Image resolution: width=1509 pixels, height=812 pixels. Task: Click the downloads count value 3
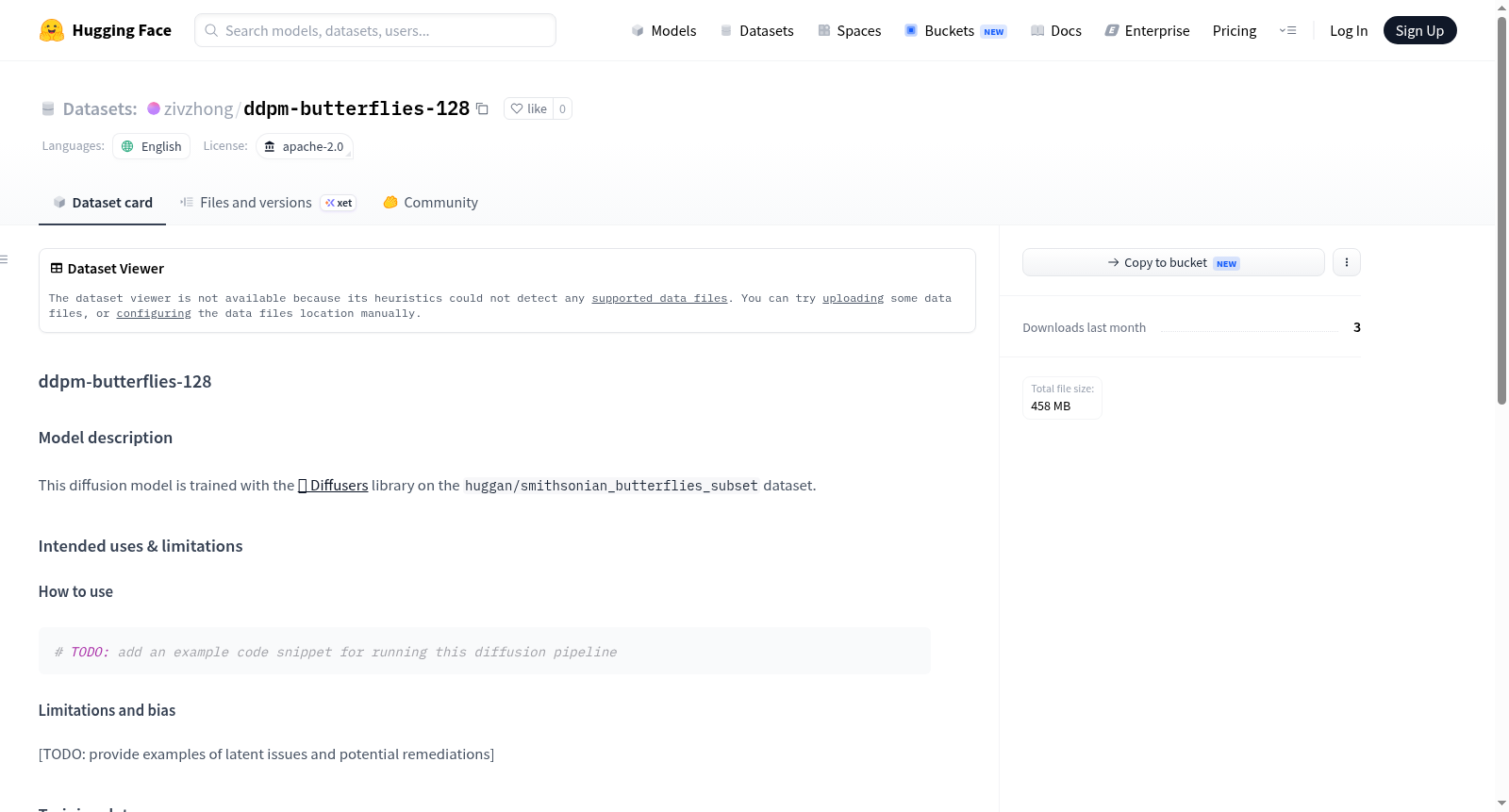click(x=1357, y=327)
